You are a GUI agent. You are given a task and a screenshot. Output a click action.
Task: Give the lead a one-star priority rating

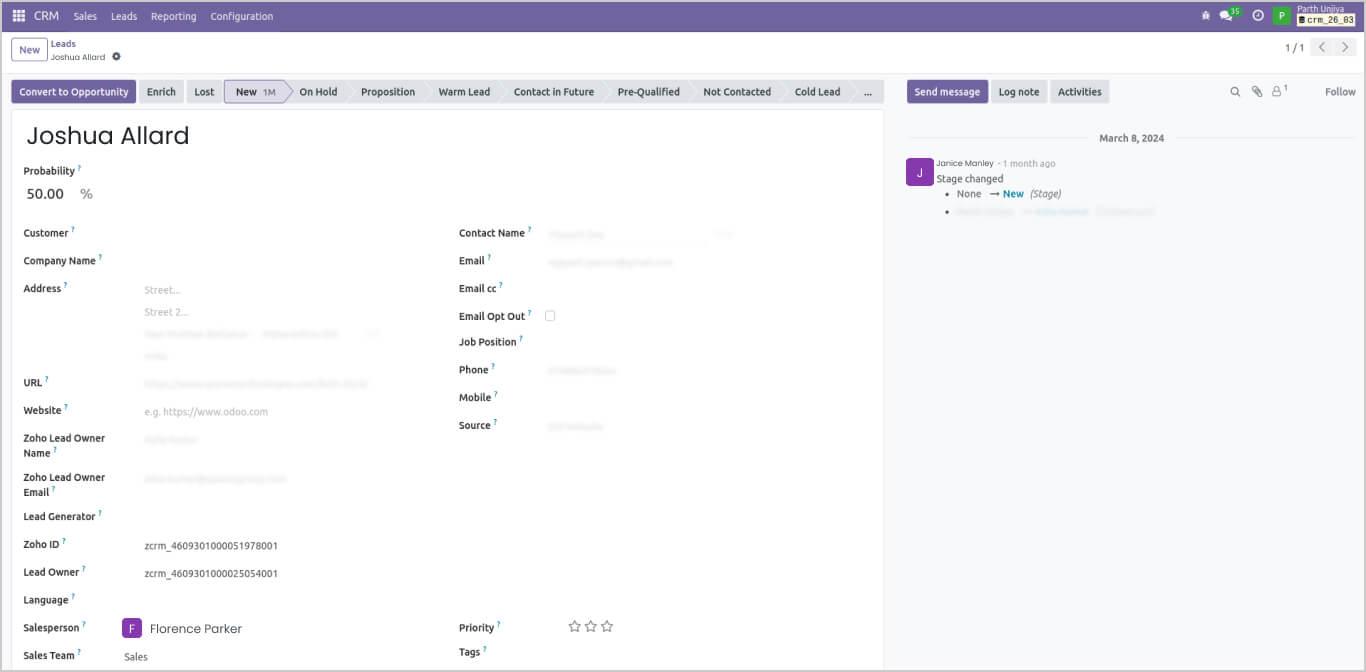click(575, 626)
